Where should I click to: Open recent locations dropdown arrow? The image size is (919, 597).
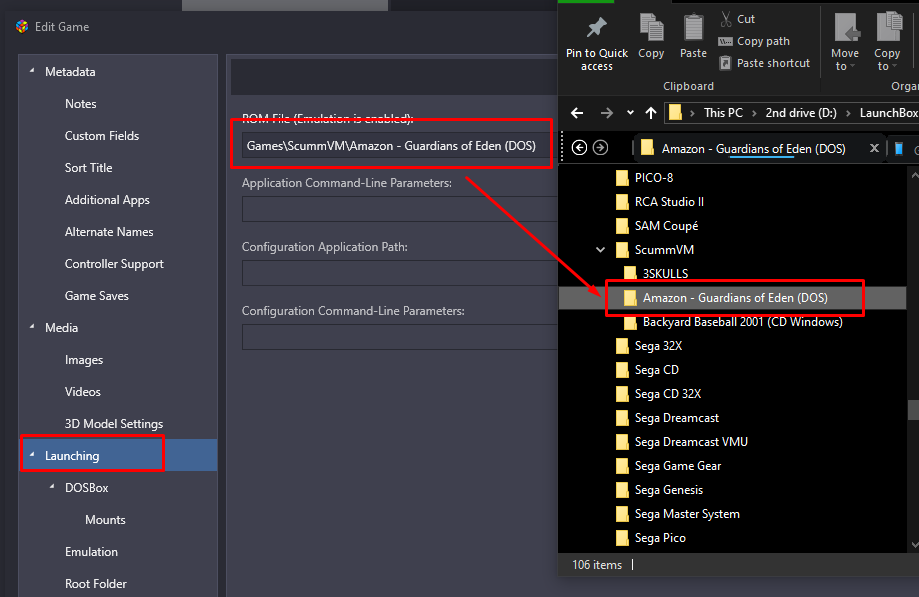tap(630, 112)
